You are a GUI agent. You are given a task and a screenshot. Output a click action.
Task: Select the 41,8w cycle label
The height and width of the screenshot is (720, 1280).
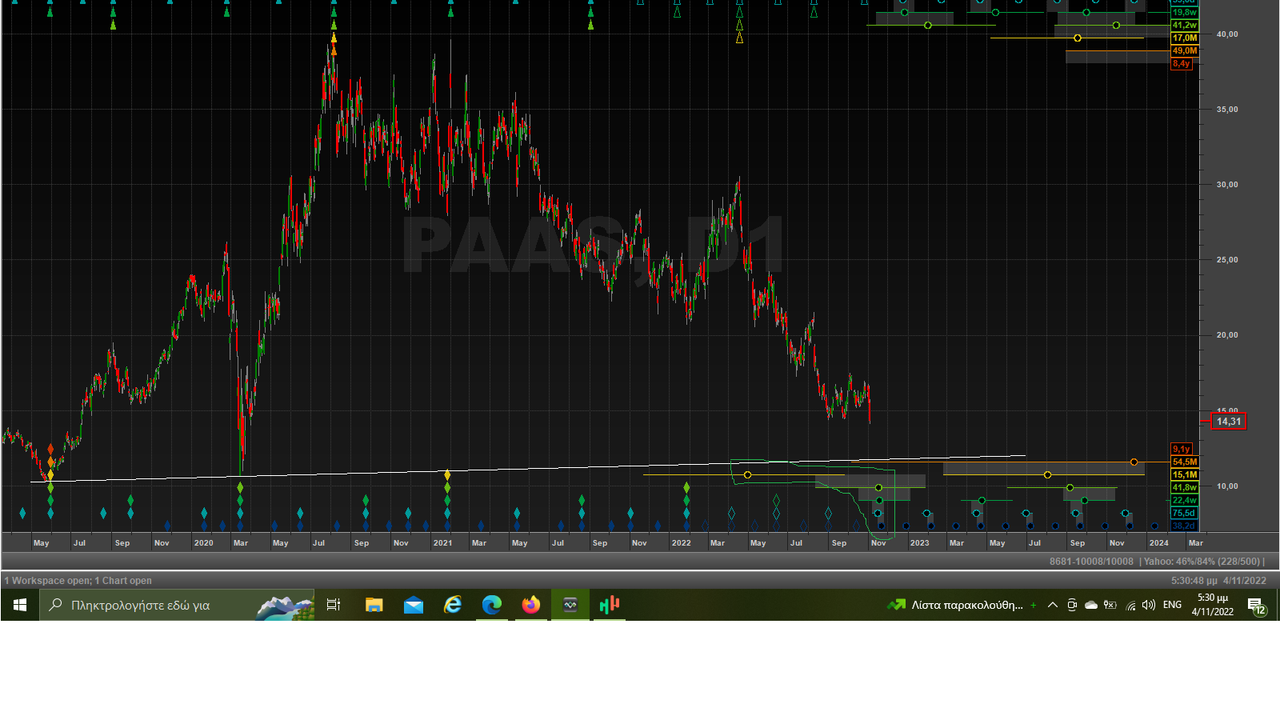(1184, 488)
